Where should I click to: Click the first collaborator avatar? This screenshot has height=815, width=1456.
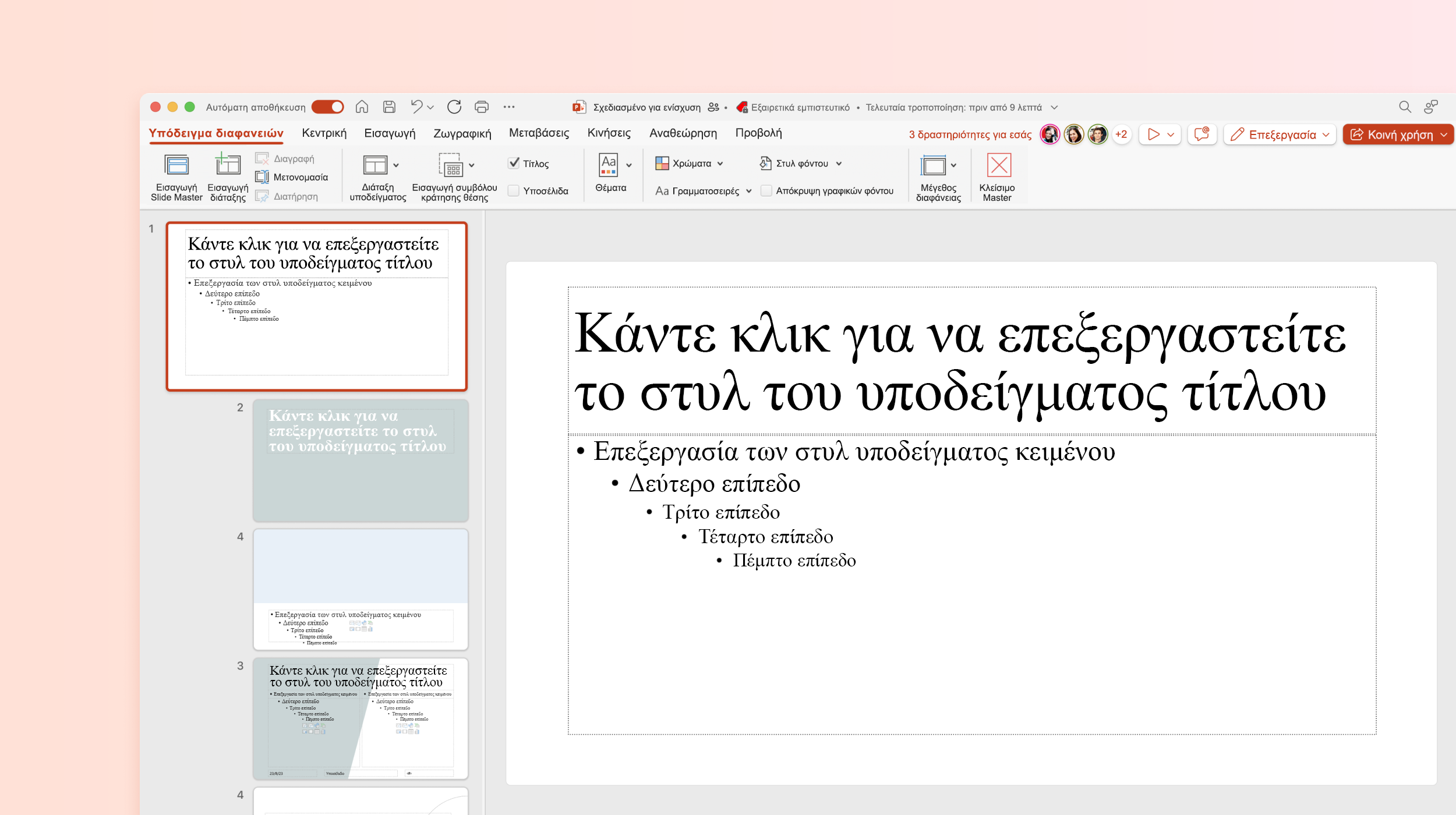[x=1049, y=134]
